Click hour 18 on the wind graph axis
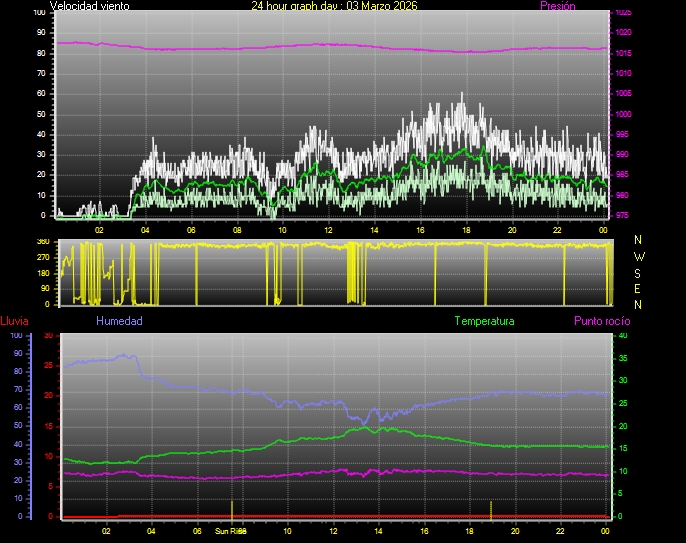Screen dimensions: 686x543 pyautogui.click(x=466, y=230)
